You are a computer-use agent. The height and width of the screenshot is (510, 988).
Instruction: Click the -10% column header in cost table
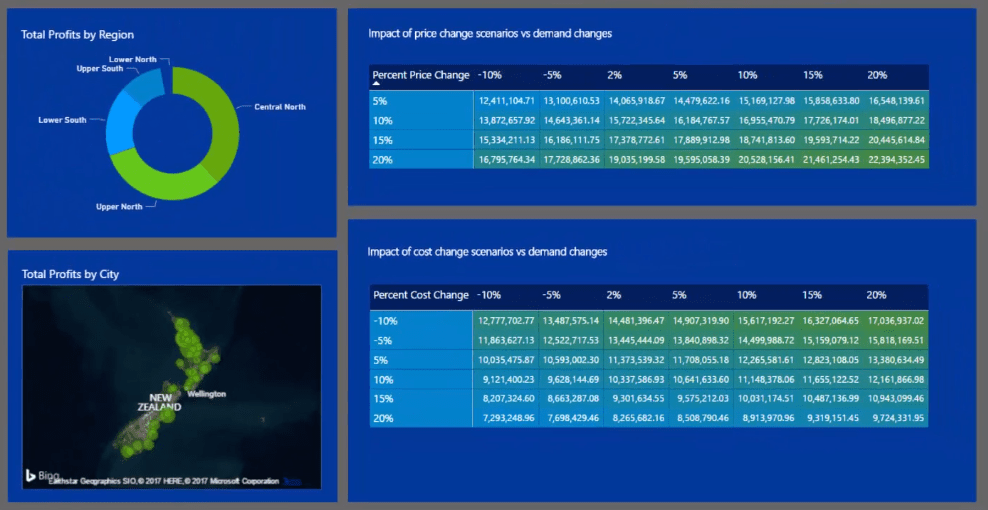[x=489, y=295]
